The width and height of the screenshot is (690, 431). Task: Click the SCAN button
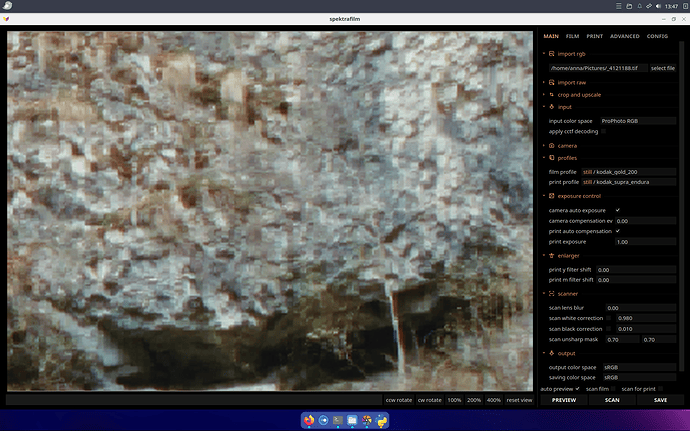point(612,400)
